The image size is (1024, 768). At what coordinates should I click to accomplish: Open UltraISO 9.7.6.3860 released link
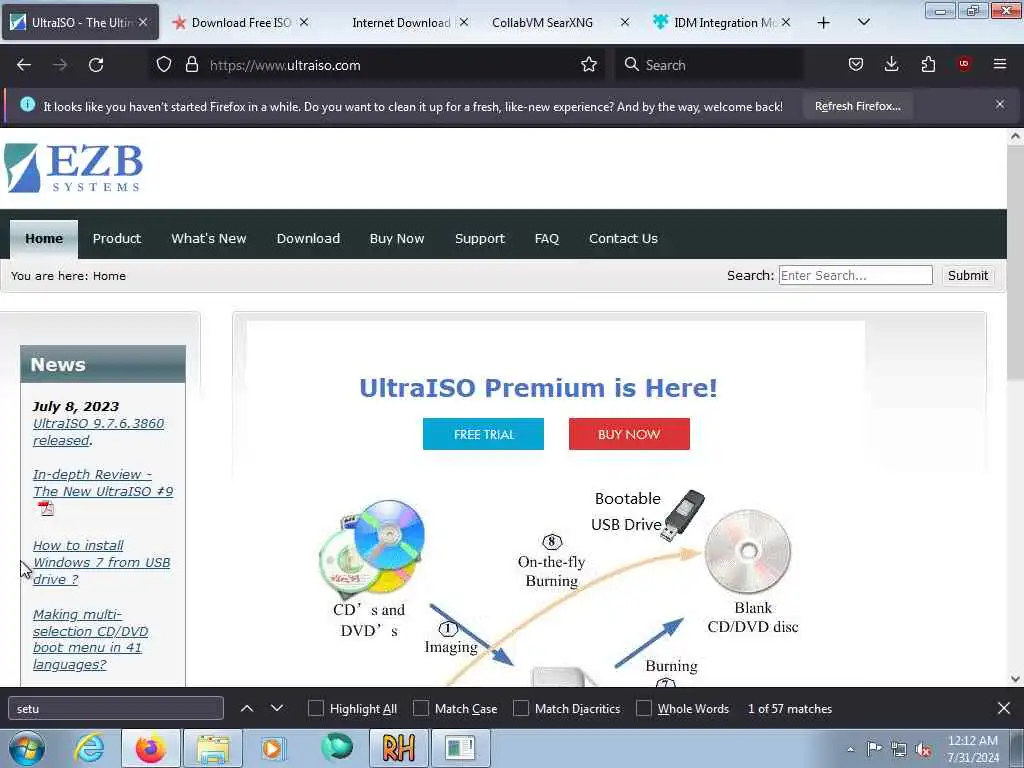pyautogui.click(x=99, y=432)
